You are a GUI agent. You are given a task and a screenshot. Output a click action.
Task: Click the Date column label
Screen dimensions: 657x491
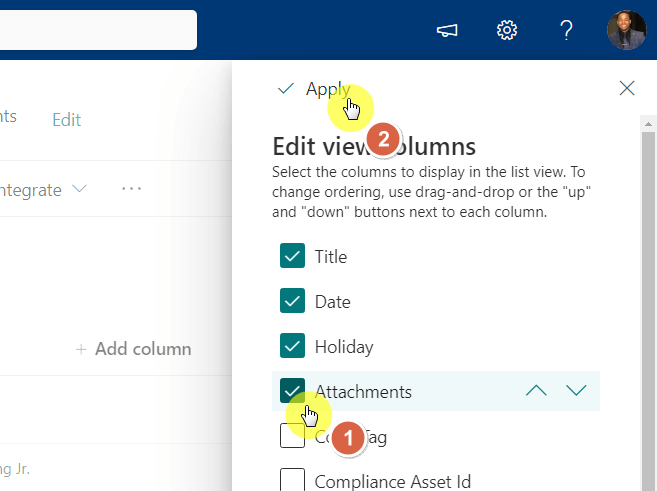[x=333, y=302]
